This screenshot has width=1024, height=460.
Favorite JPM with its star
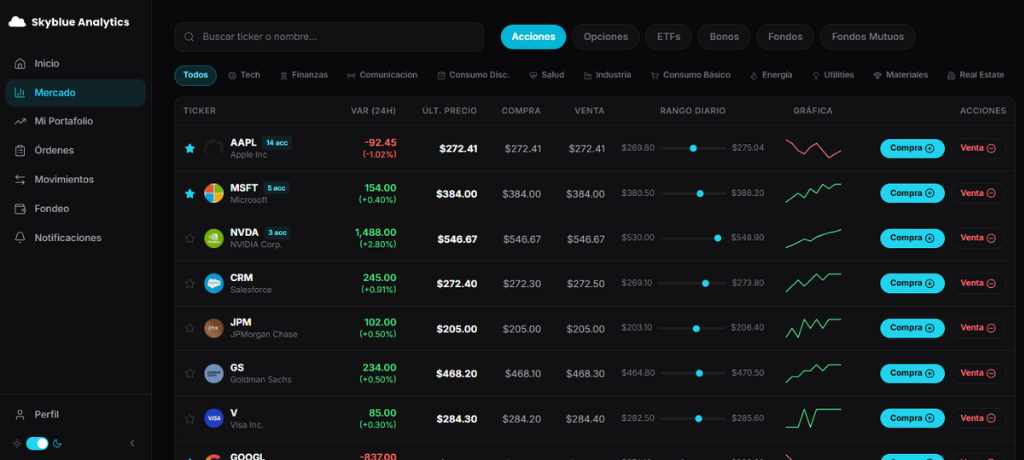coord(190,329)
